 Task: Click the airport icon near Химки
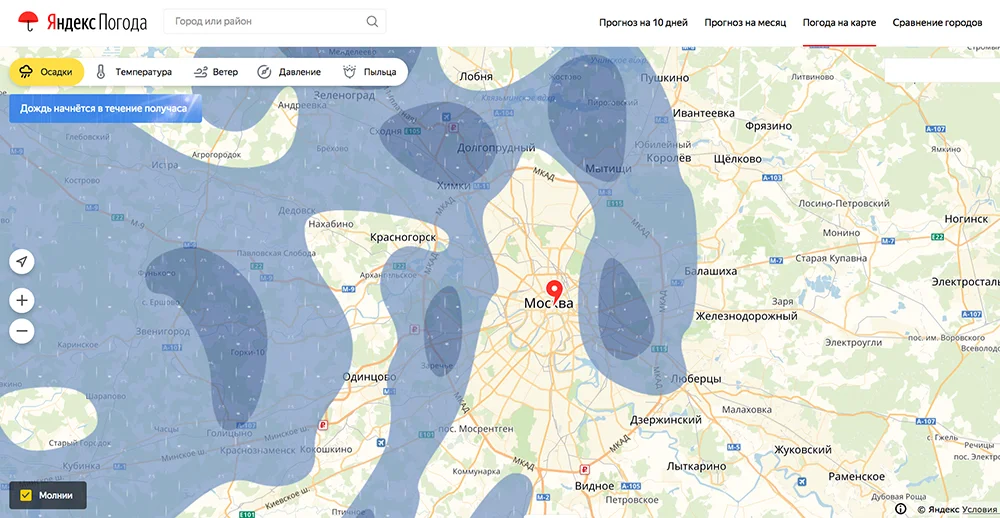446,116
